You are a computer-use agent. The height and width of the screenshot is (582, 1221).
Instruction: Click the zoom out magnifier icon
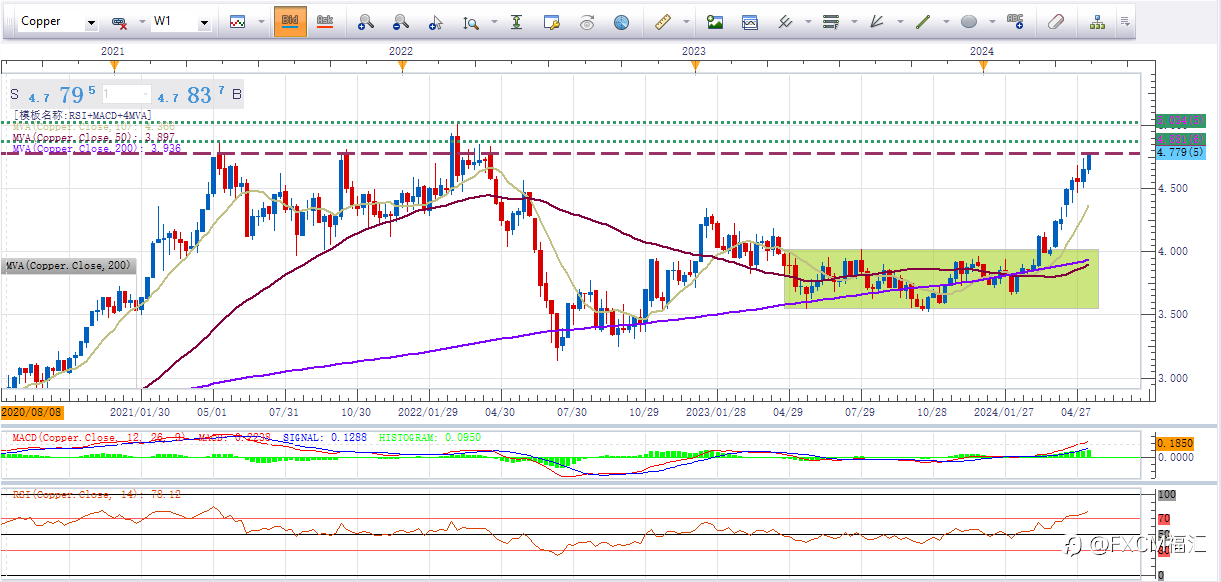click(401, 21)
